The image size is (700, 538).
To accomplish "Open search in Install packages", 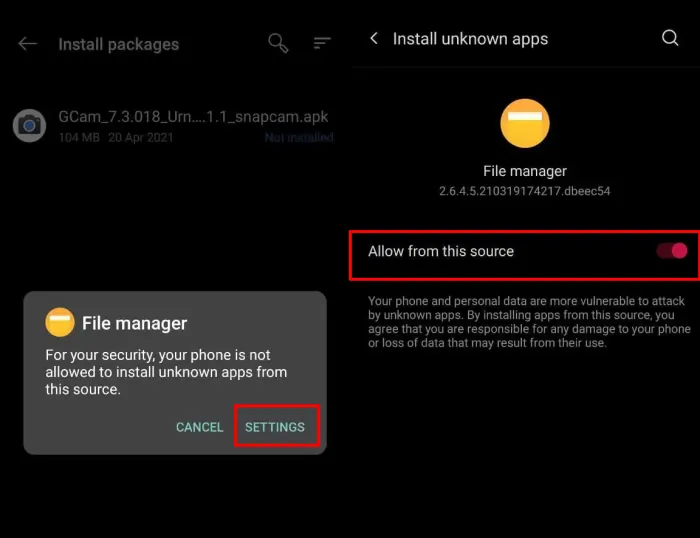I will tap(278, 43).
